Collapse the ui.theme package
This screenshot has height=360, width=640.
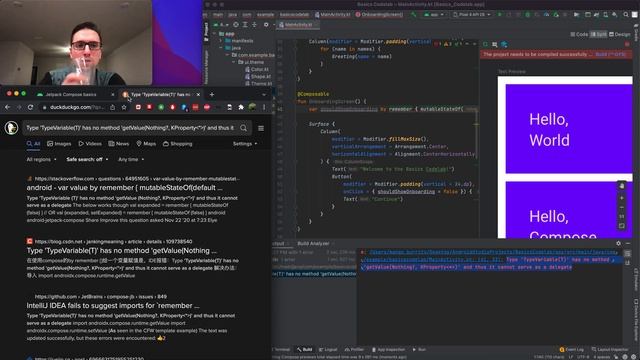point(234,62)
